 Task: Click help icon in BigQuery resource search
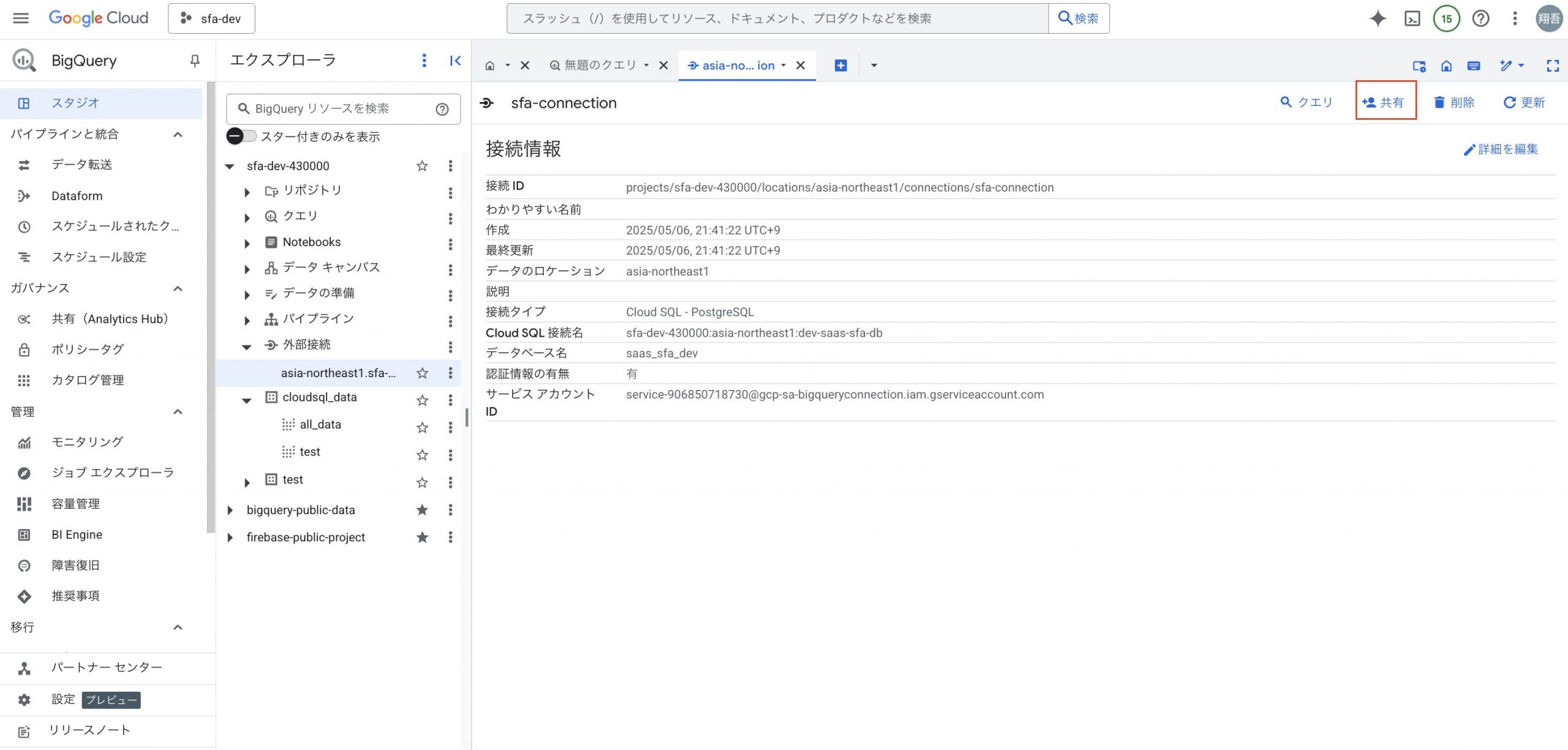coord(442,109)
